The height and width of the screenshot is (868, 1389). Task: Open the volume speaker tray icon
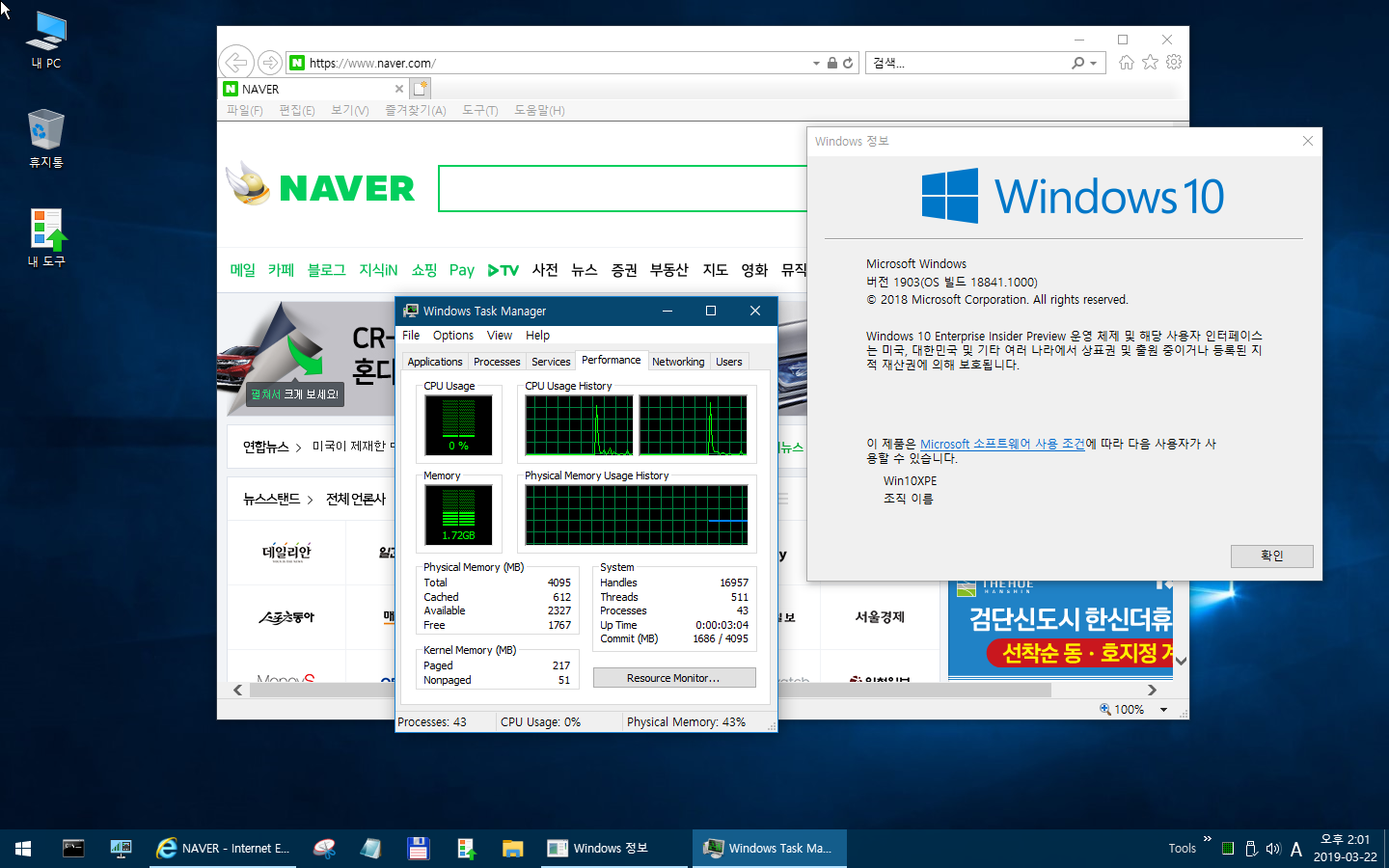coord(1273,849)
